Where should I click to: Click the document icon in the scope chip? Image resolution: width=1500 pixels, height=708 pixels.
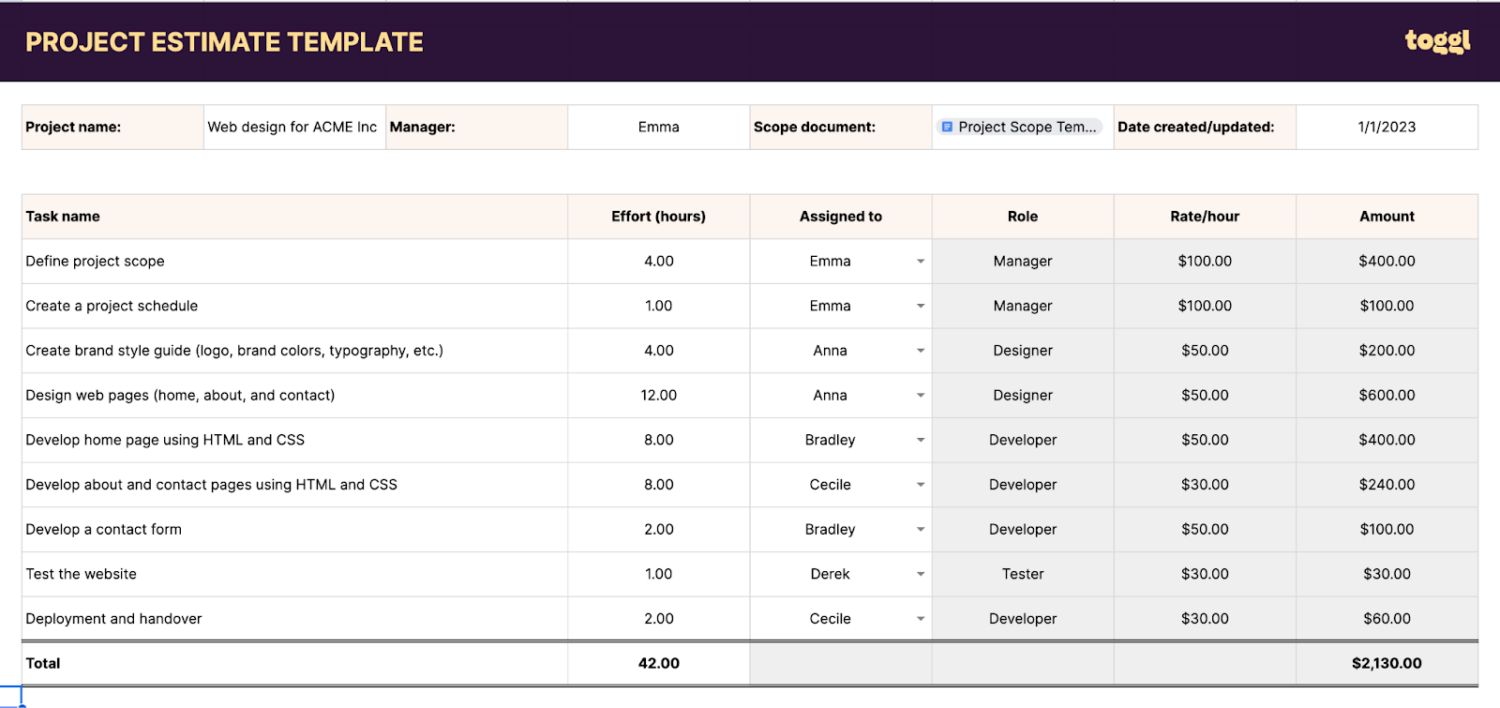click(947, 127)
